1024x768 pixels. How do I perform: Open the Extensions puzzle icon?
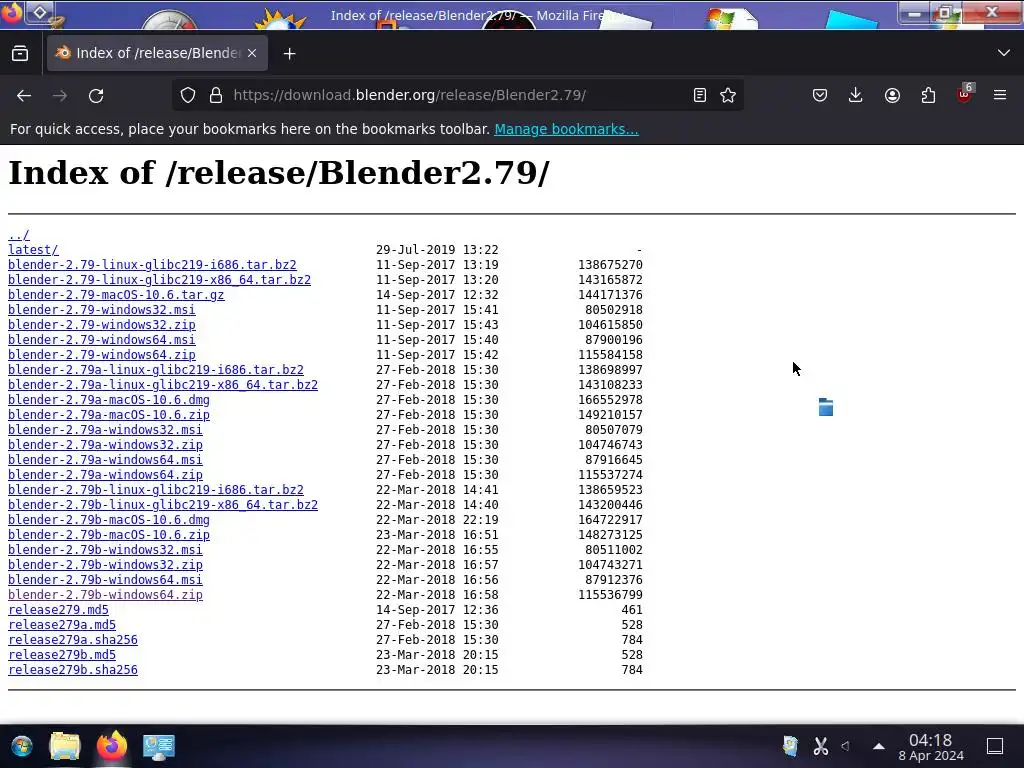tap(928, 95)
